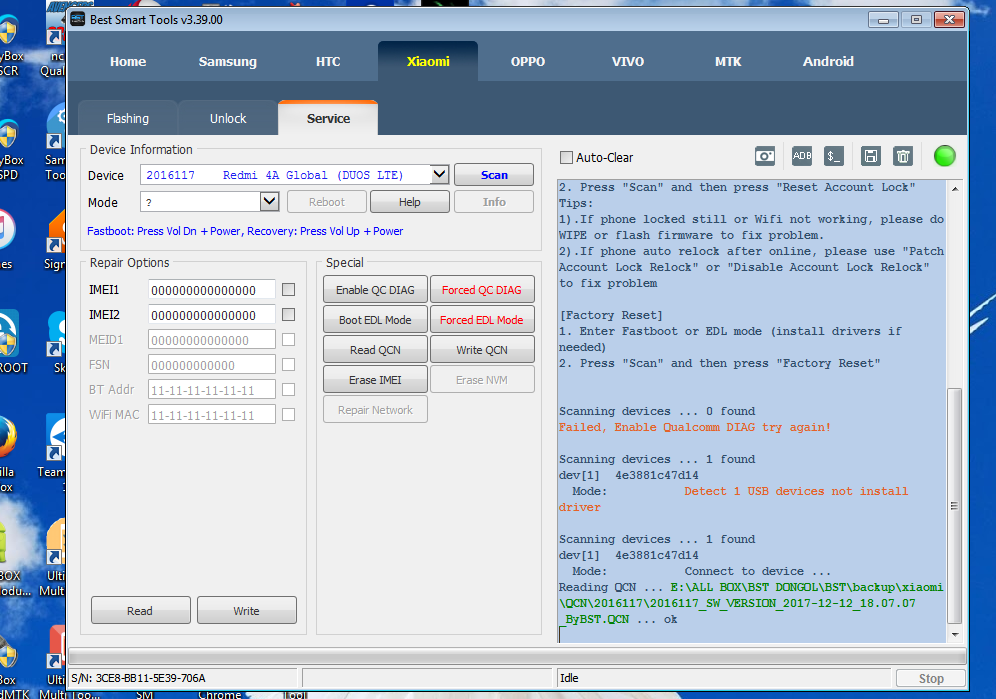Click the Read button in Repair Options
996x699 pixels.
pyautogui.click(x=140, y=611)
